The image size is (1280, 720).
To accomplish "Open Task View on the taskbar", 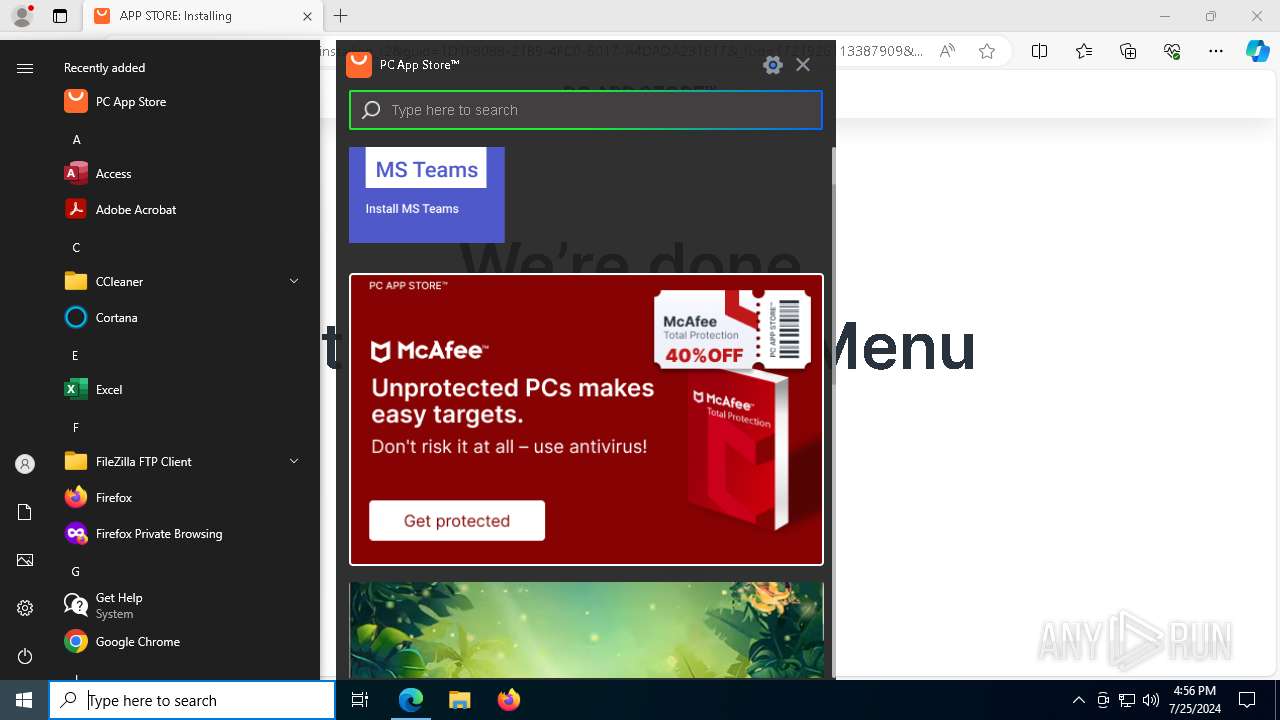I will (360, 700).
